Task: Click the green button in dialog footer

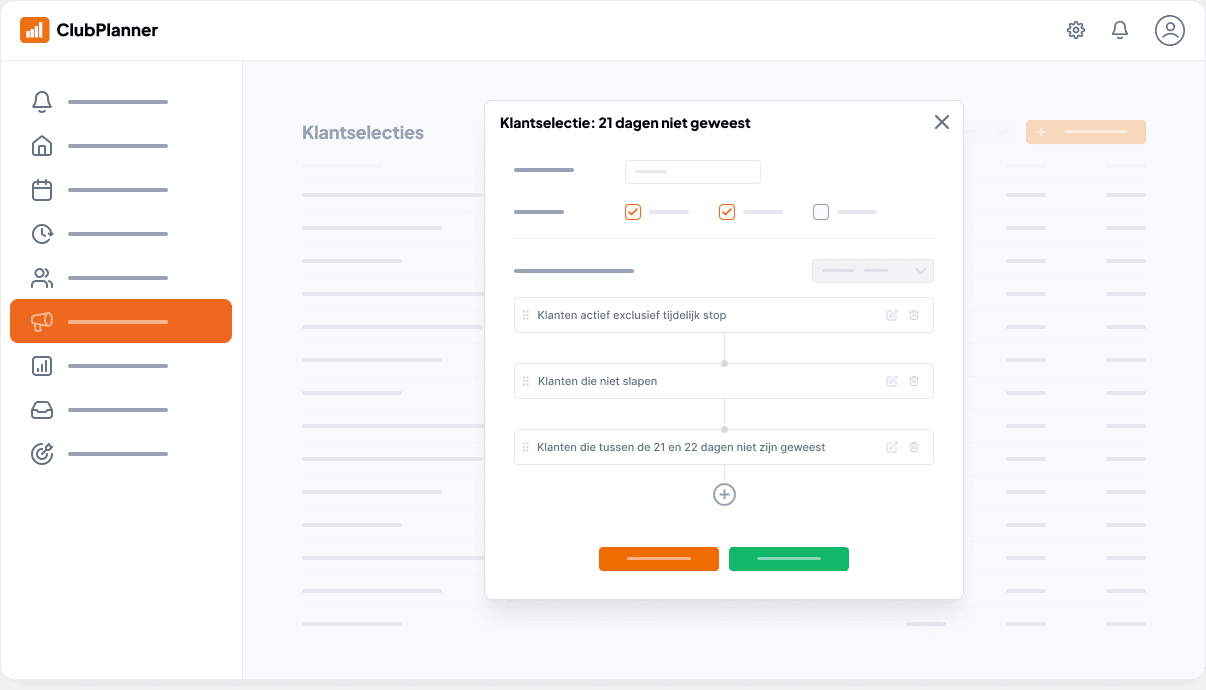Action: tap(788, 559)
